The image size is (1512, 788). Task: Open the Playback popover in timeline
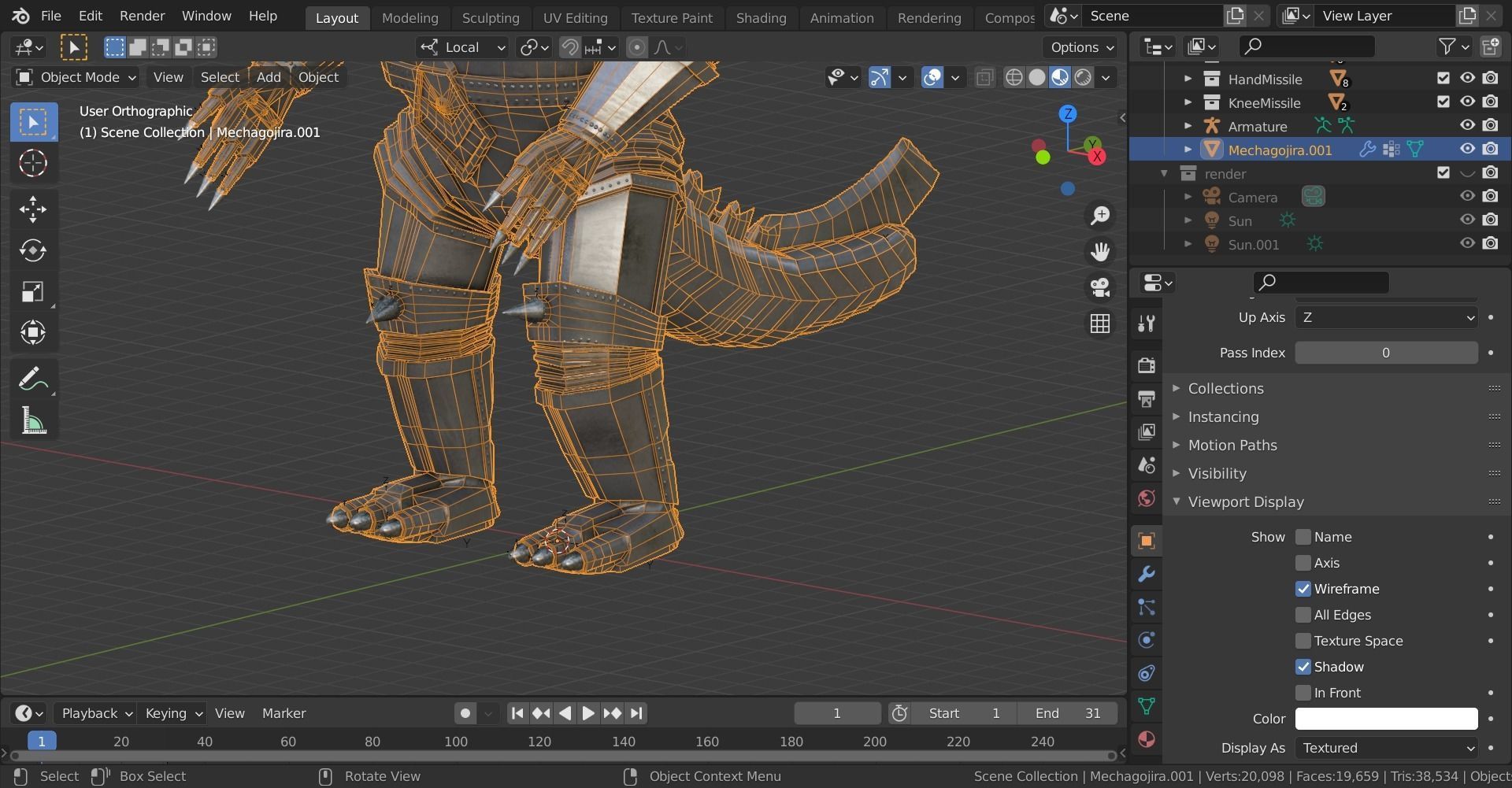[x=96, y=713]
